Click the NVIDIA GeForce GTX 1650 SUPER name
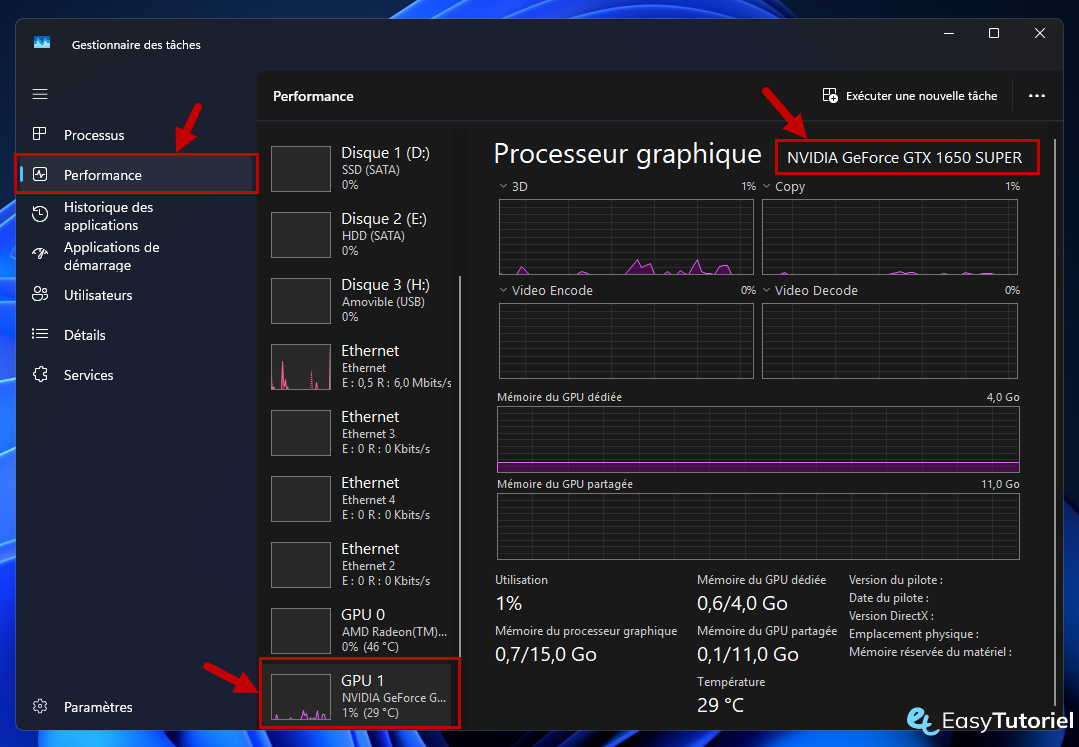 click(x=904, y=158)
